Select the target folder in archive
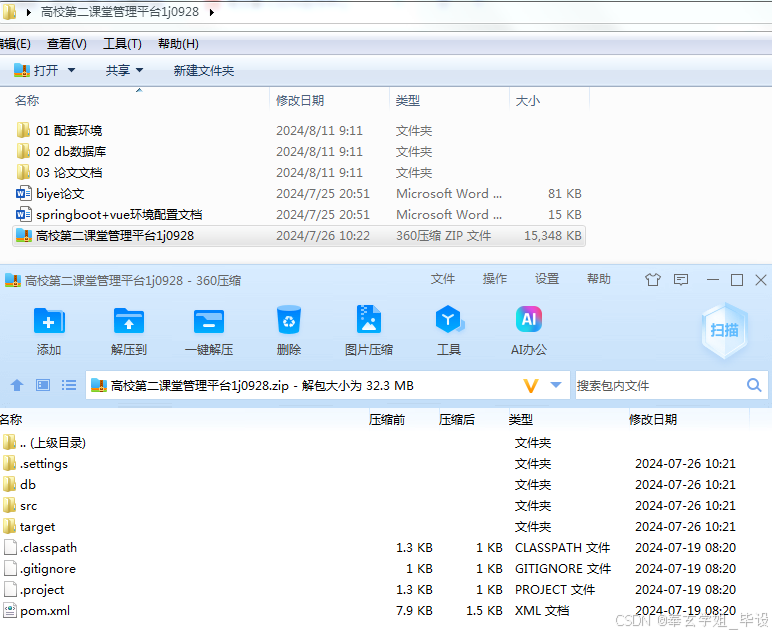772x634 pixels. click(29, 527)
